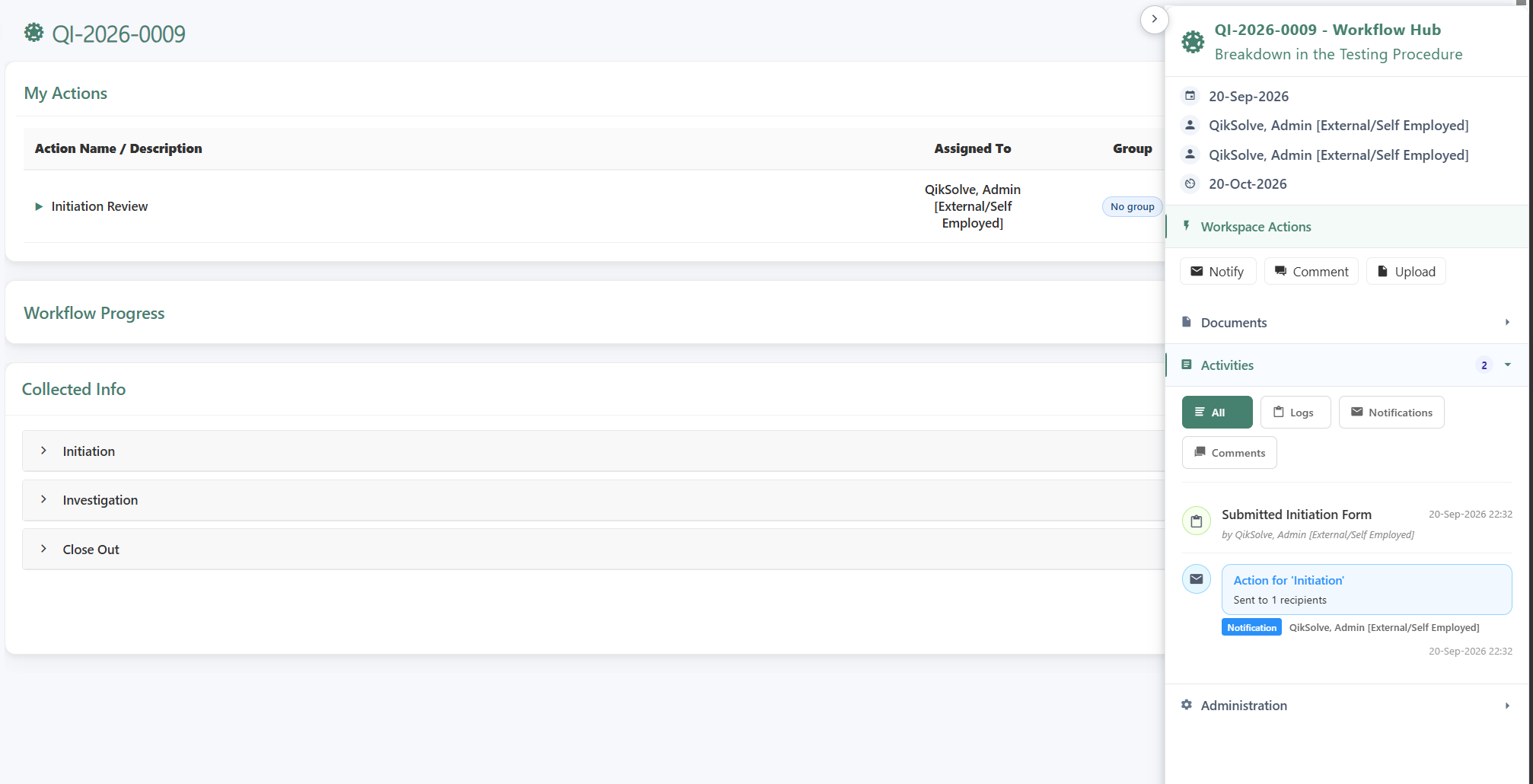Show All activities

click(1216, 413)
